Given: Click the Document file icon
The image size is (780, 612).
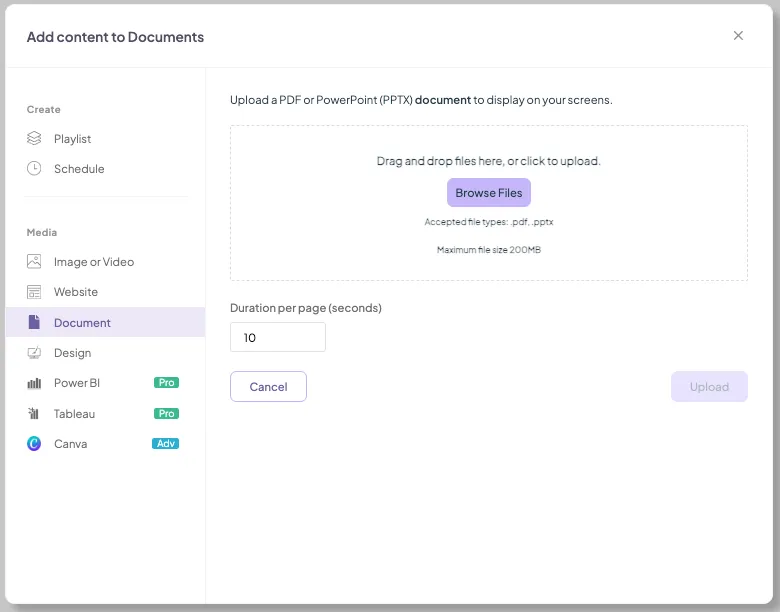Looking at the screenshot, I should click(x=34, y=322).
